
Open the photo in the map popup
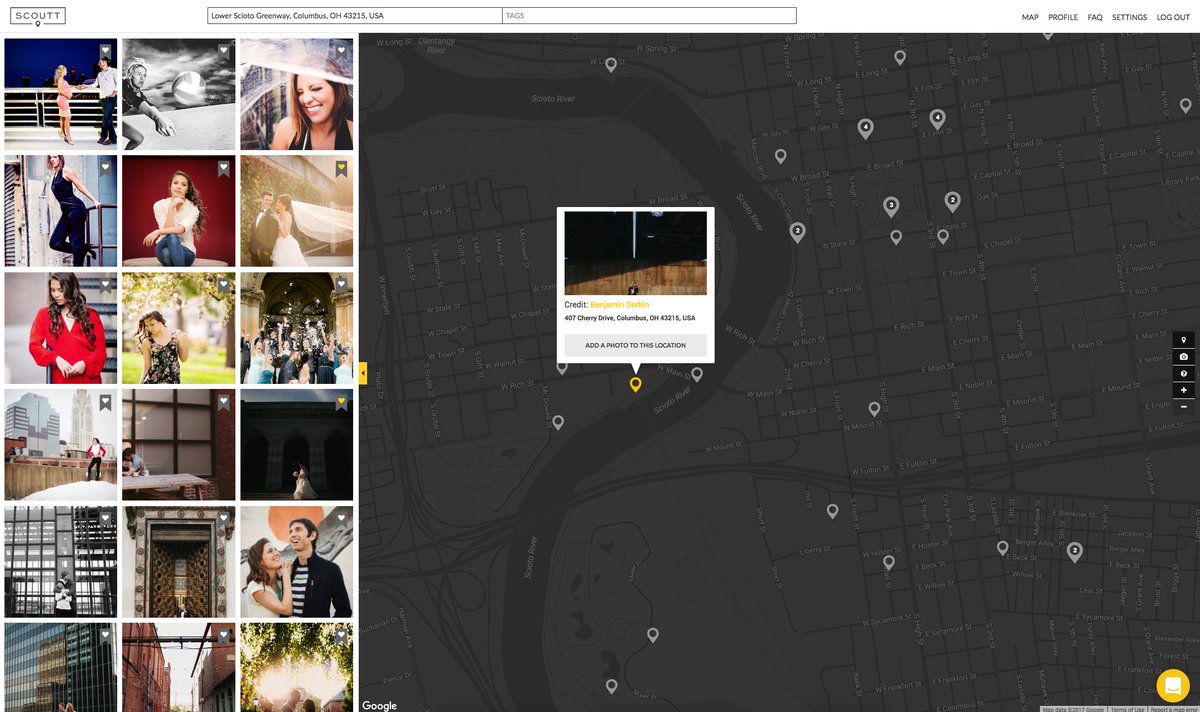click(x=636, y=253)
